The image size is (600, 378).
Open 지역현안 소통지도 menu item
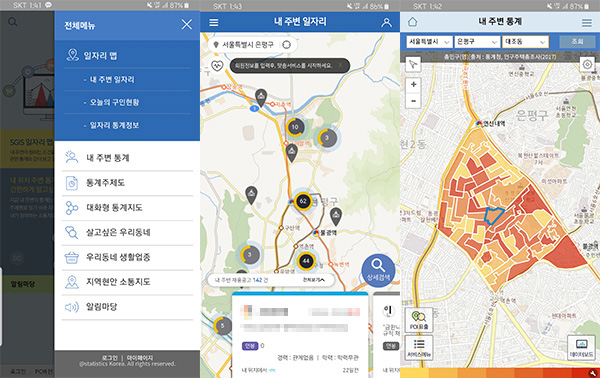click(127, 282)
